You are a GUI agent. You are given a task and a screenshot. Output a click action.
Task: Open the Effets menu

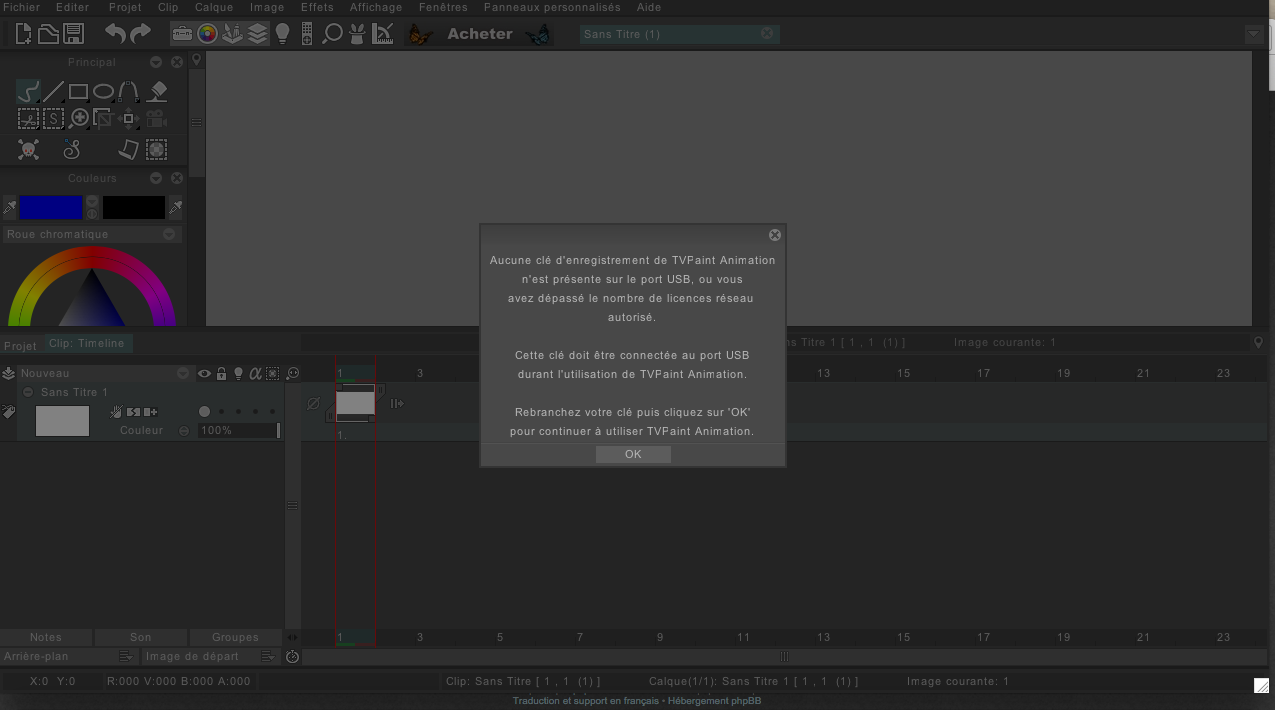pyautogui.click(x=317, y=7)
